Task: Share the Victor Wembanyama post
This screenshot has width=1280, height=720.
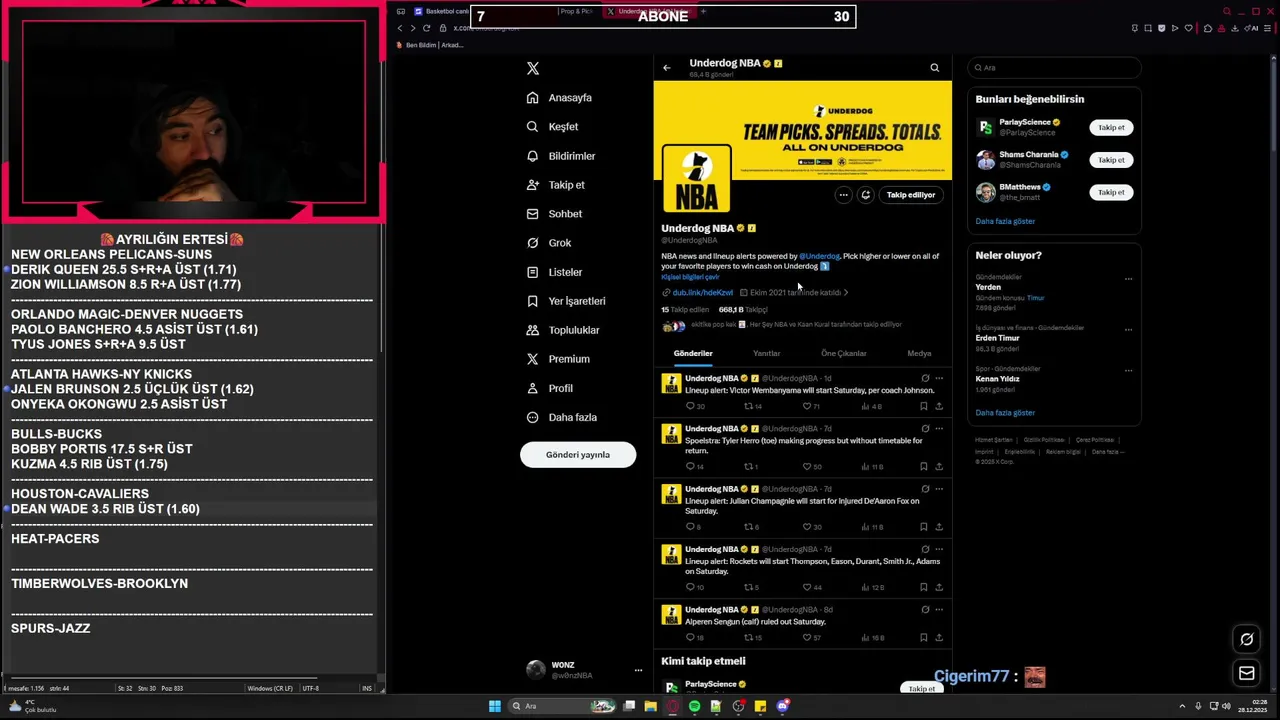Action: click(x=939, y=407)
